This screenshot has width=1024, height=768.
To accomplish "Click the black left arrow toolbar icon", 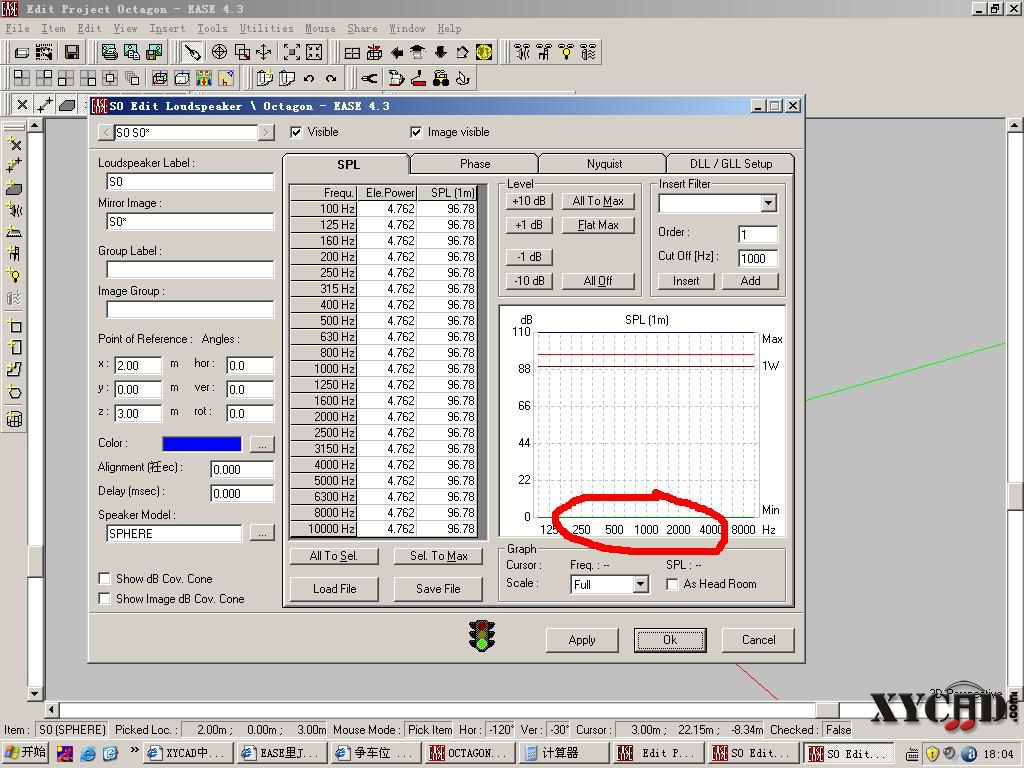I will coord(396,52).
